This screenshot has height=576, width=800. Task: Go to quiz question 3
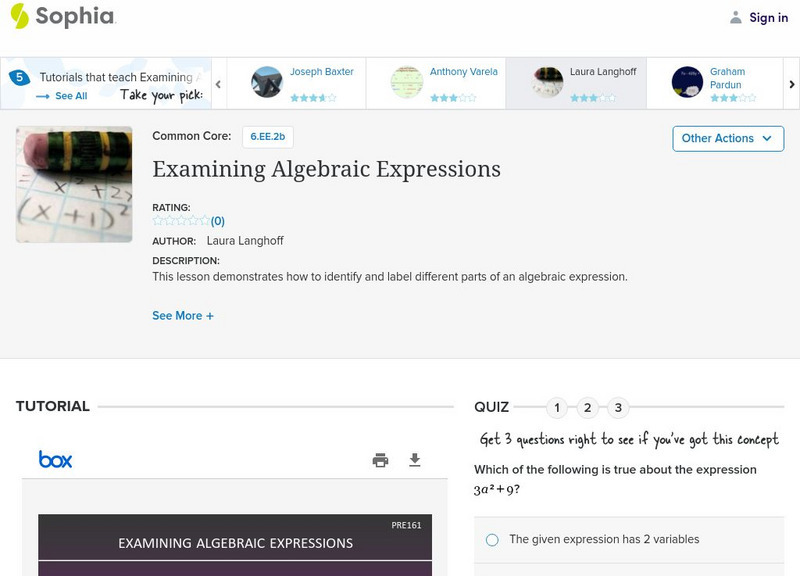tap(618, 407)
